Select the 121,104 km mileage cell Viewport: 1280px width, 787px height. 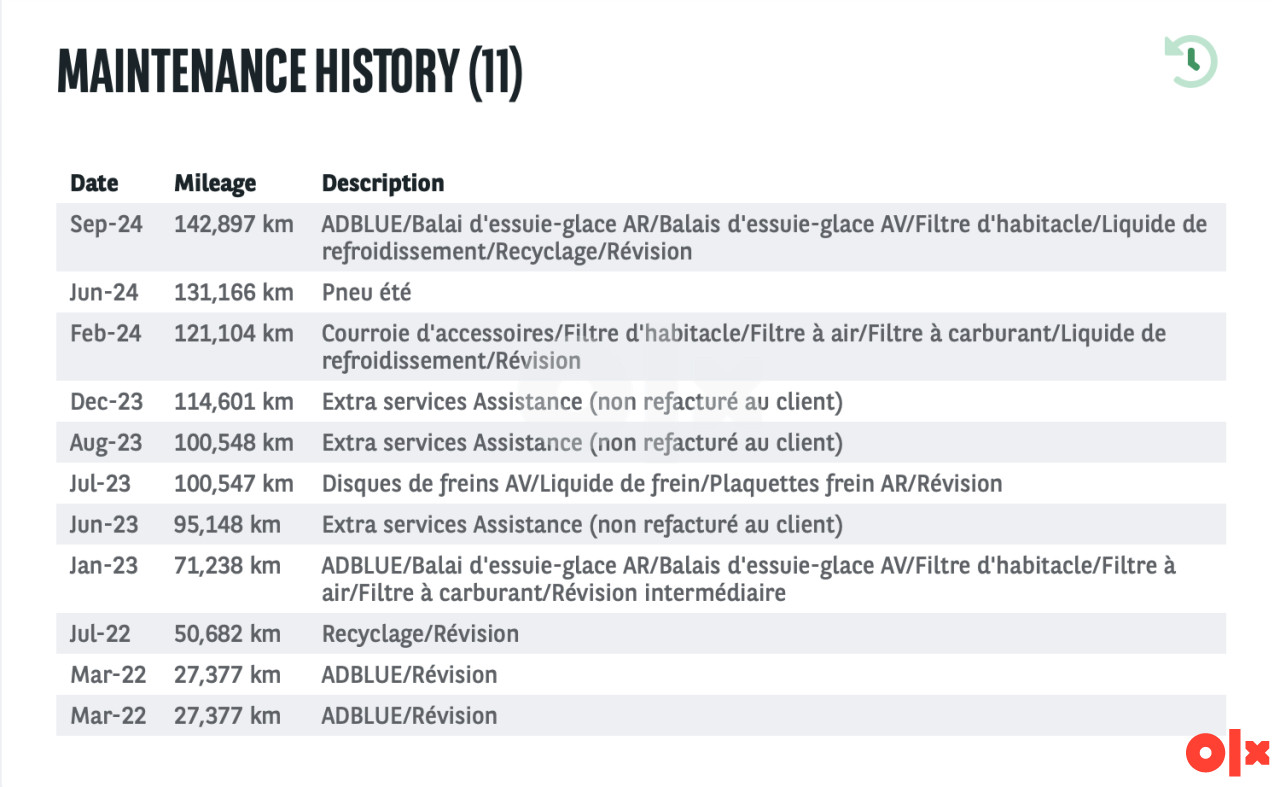coord(234,334)
